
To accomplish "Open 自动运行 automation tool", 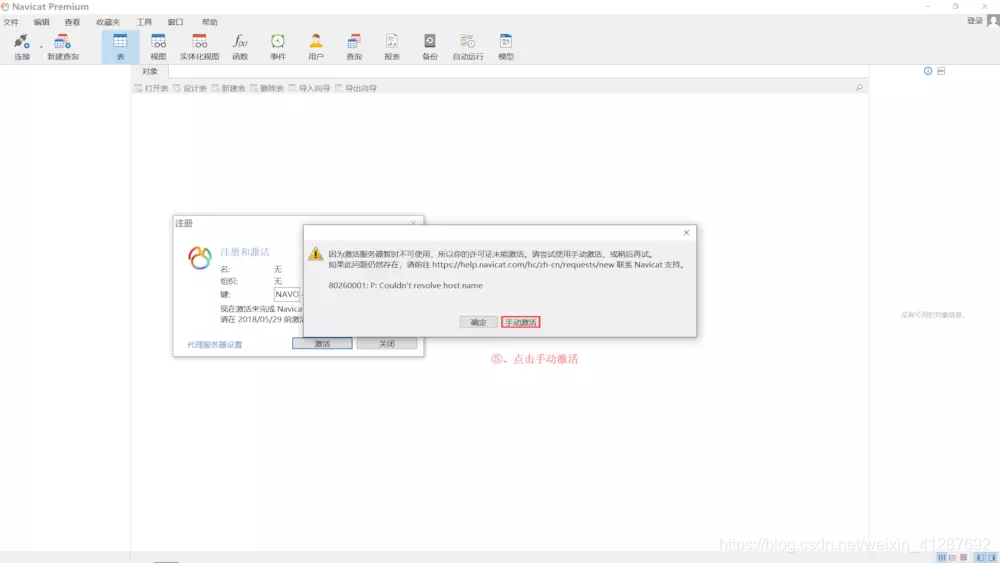I will click(467, 47).
